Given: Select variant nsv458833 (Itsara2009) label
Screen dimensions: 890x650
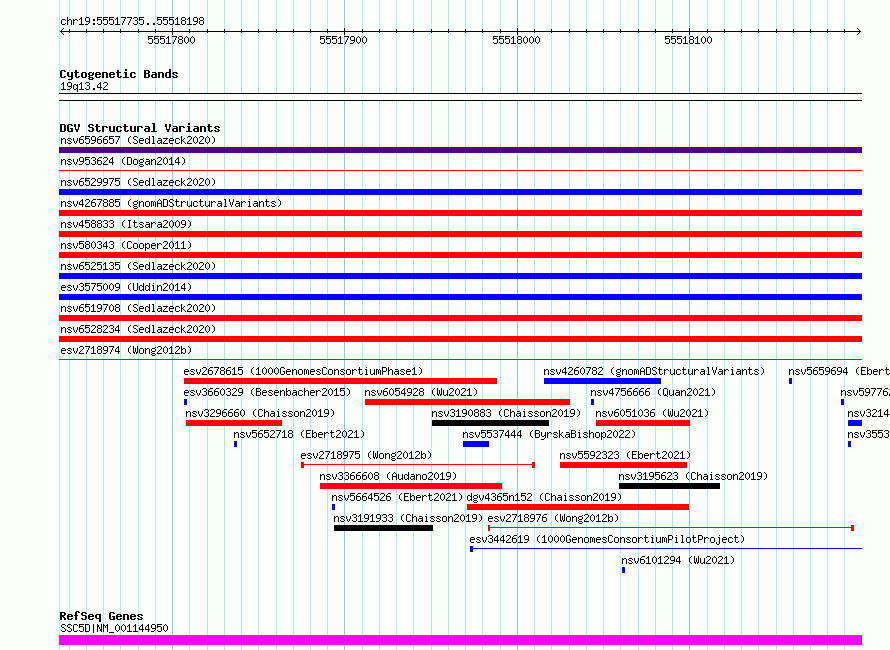Looking at the screenshot, I should [126, 224].
